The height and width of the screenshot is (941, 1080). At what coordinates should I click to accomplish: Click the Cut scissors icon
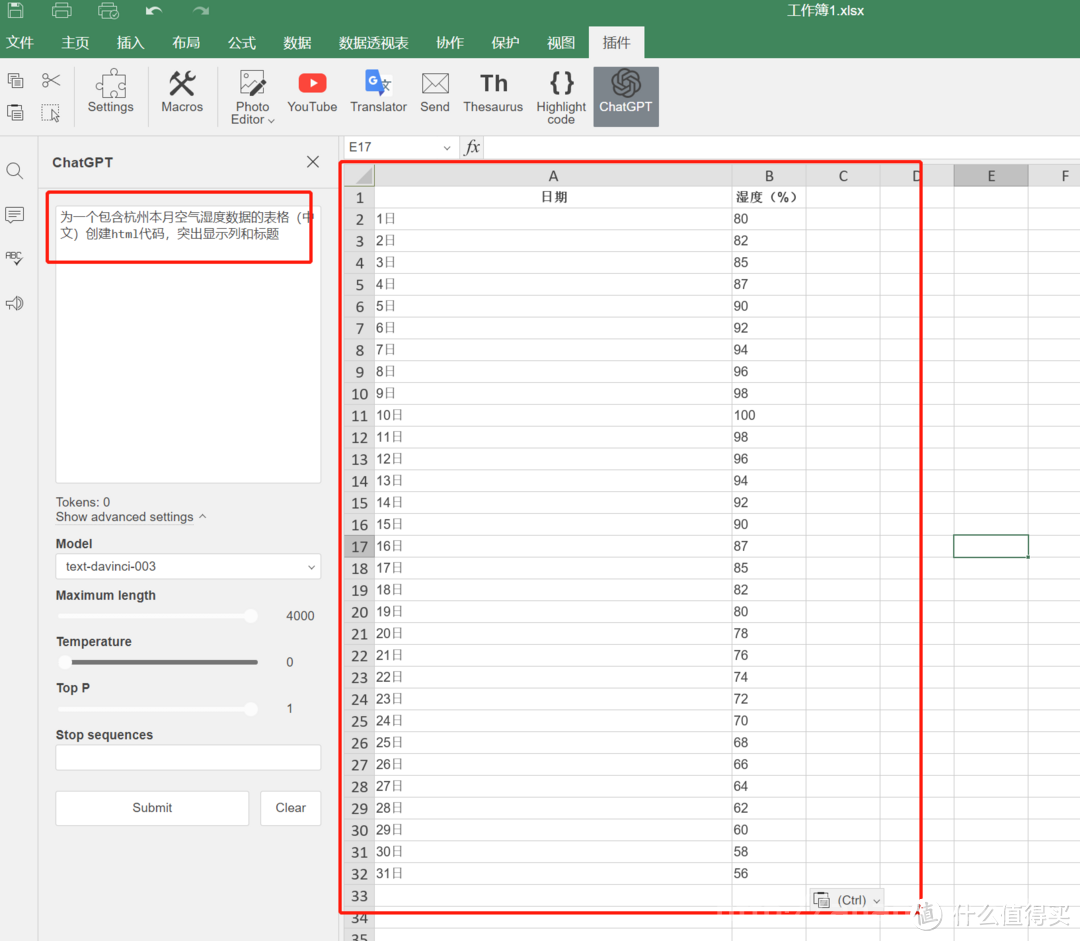pos(51,81)
